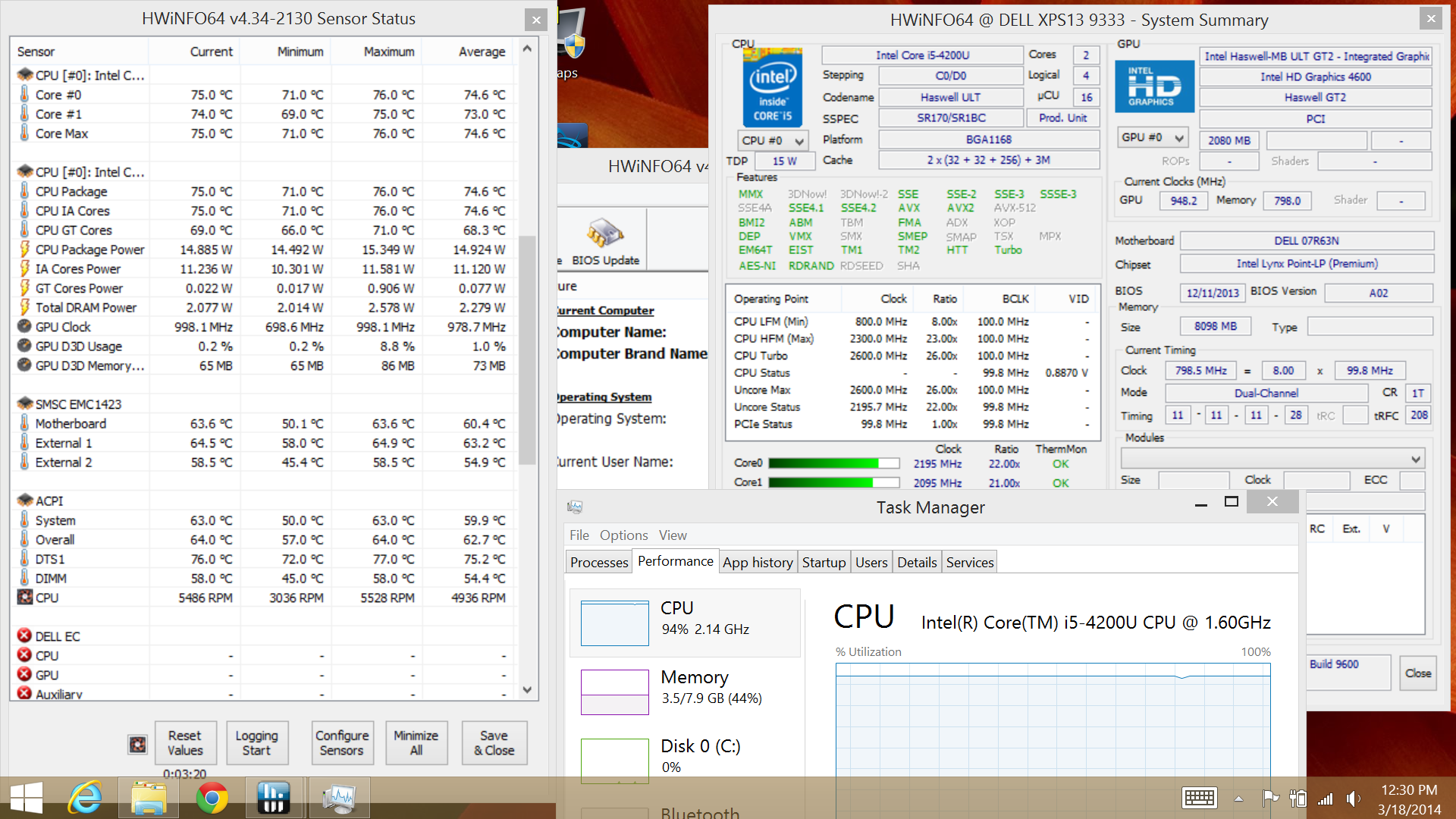Click the Intel Core i5 logo
The width and height of the screenshot is (1456, 819).
click(x=772, y=87)
